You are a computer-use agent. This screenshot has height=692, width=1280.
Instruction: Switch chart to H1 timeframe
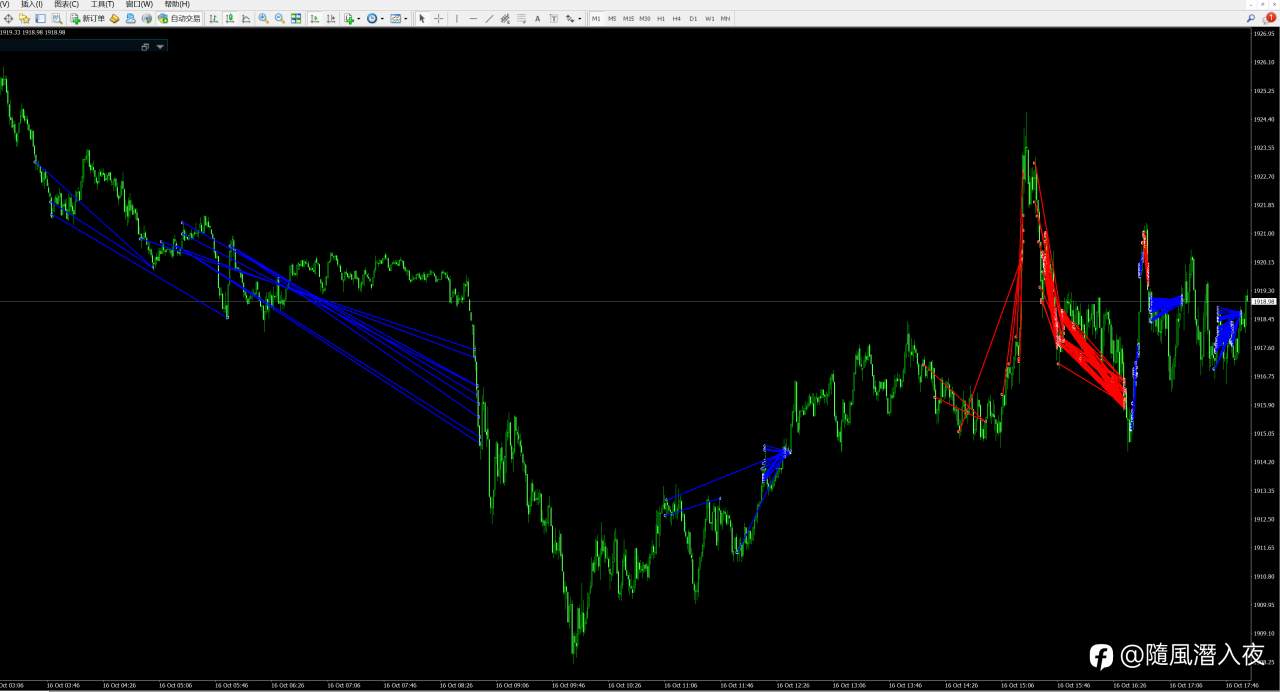[x=661, y=18]
